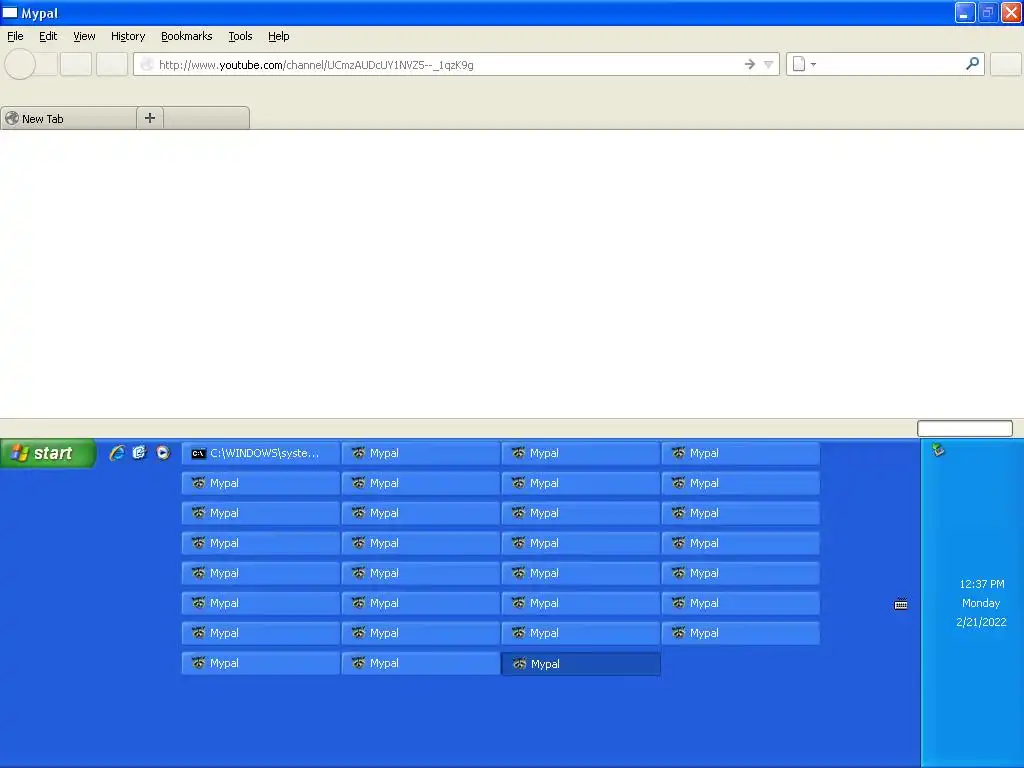Click the Go arrow in address bar
Viewport: 1024px width, 768px height.
750,64
